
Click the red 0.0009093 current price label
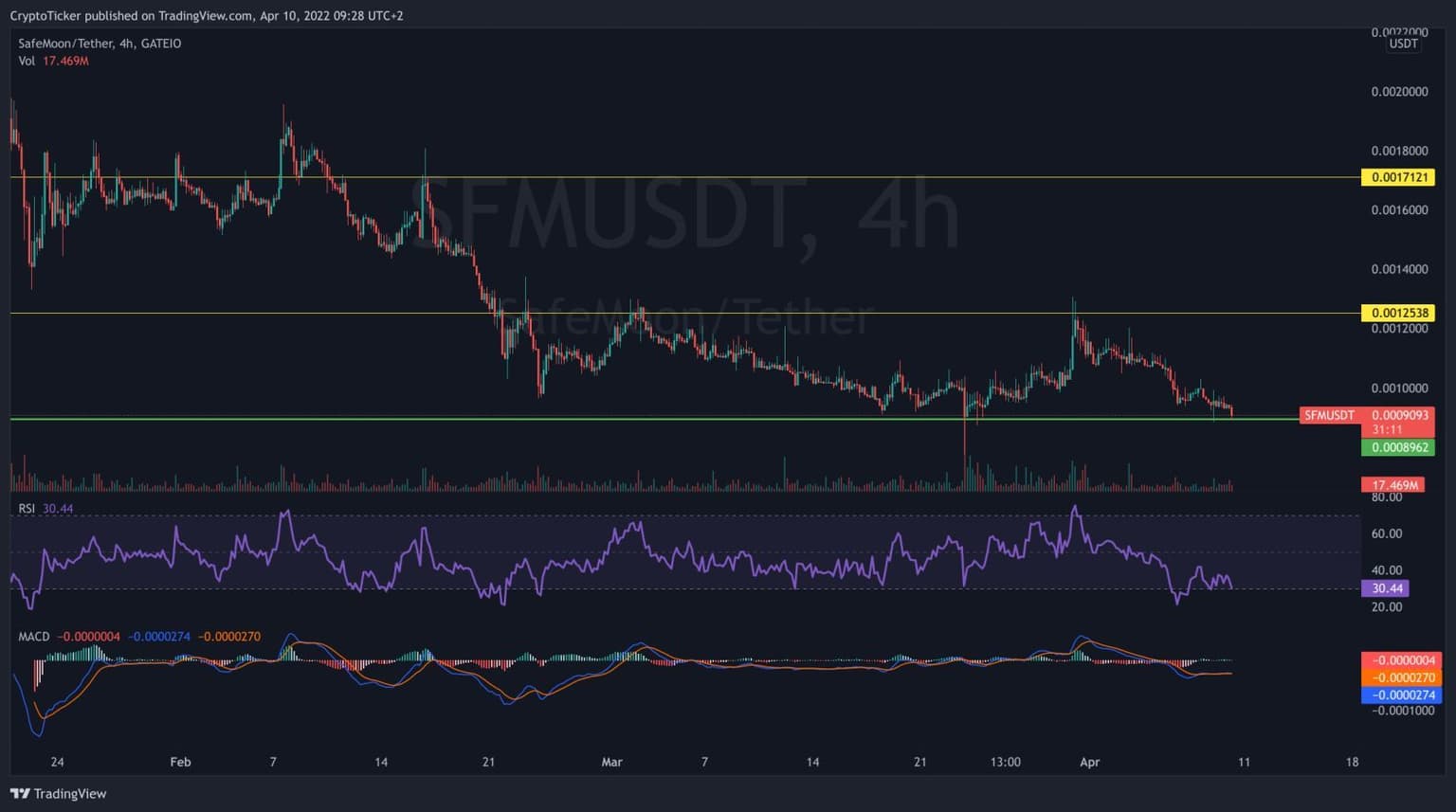(x=1399, y=415)
